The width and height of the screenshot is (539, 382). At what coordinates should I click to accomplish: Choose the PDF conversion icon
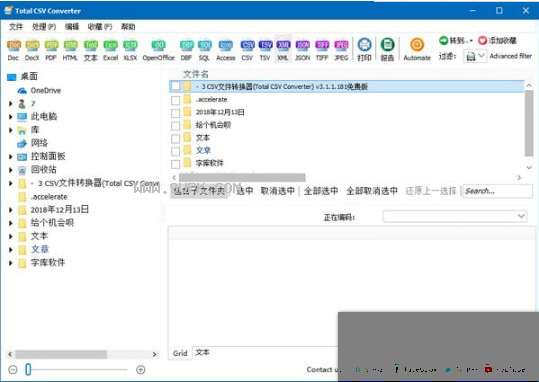[x=51, y=50]
